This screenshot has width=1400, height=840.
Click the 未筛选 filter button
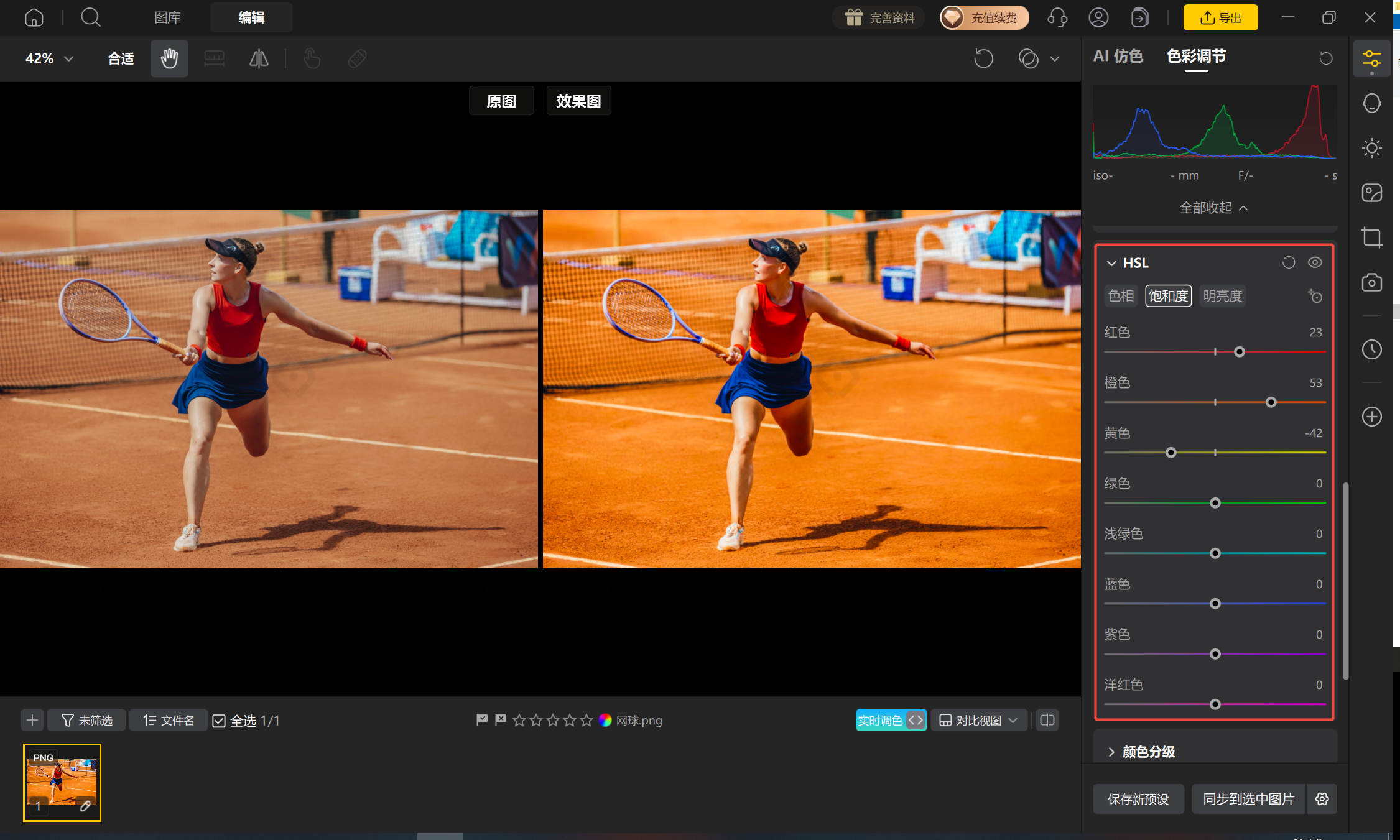[86, 720]
